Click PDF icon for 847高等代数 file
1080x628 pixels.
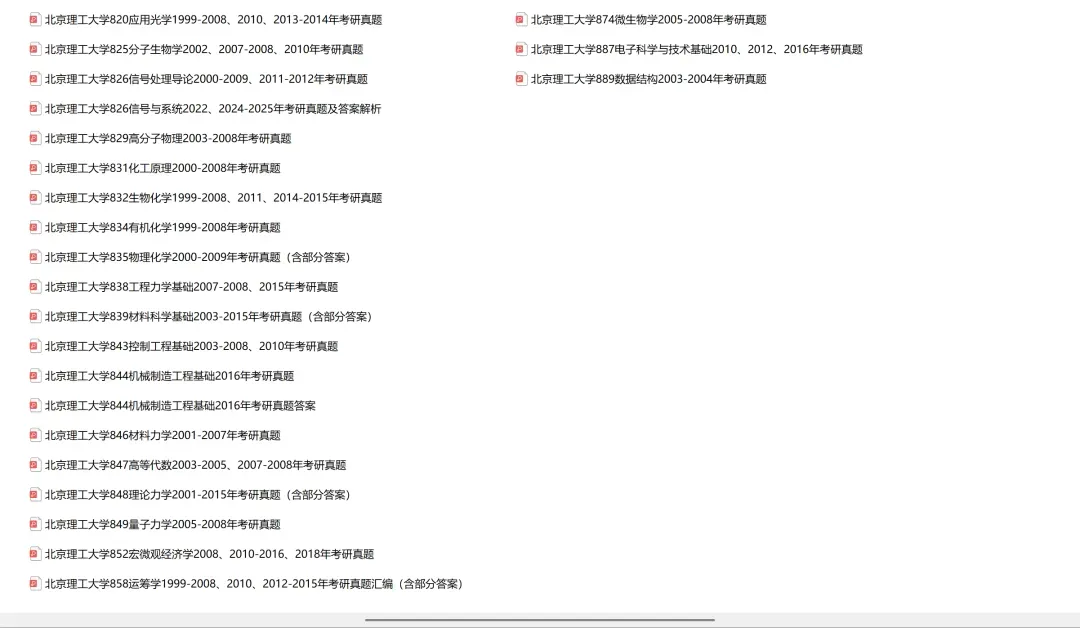click(34, 464)
